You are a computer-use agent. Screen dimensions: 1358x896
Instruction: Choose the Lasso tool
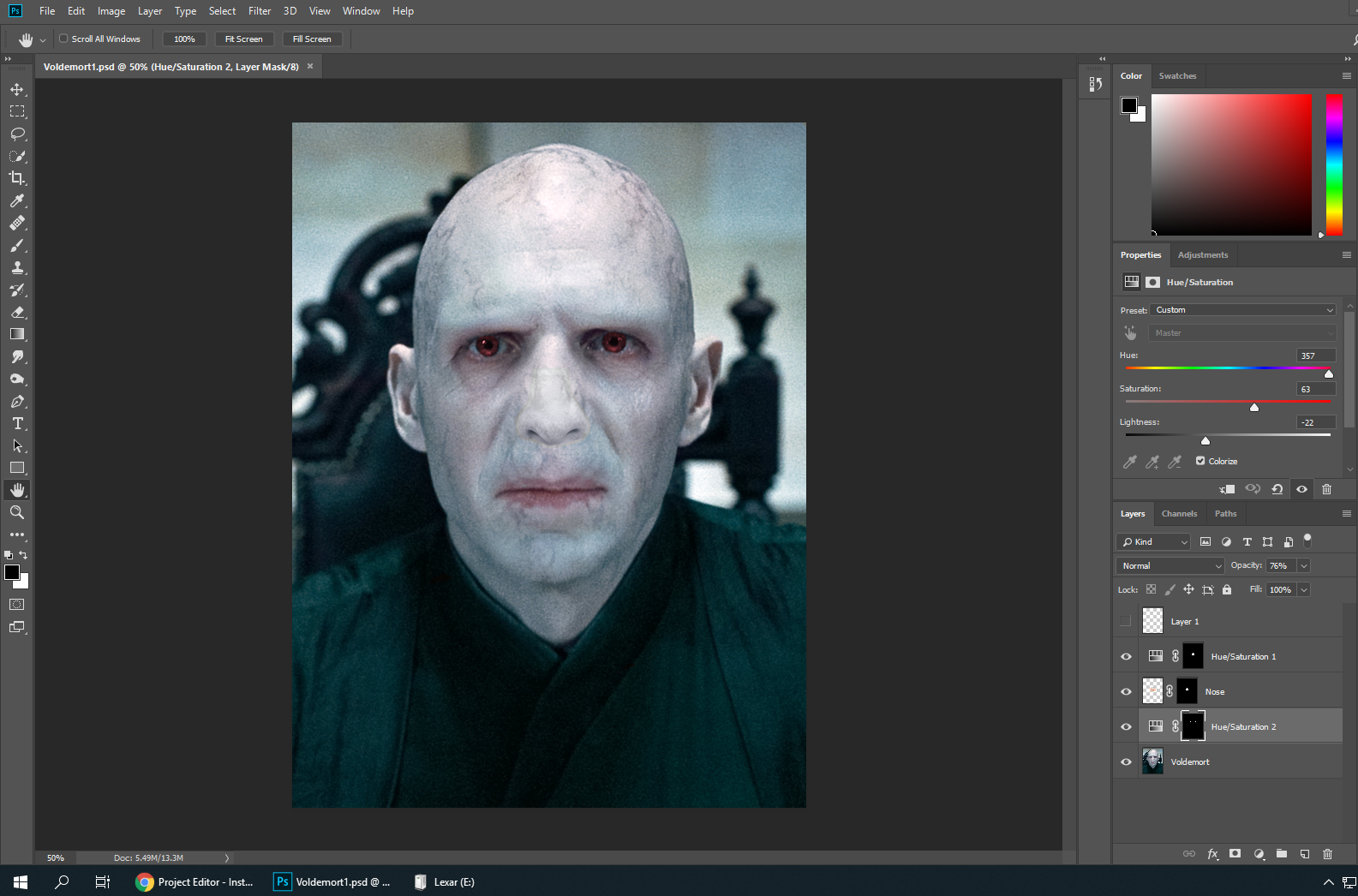pyautogui.click(x=17, y=134)
